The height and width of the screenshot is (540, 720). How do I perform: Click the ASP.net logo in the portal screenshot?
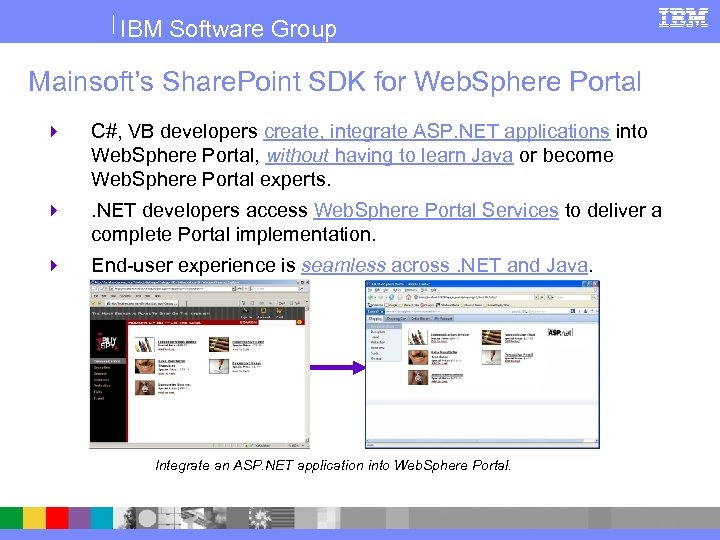point(560,332)
